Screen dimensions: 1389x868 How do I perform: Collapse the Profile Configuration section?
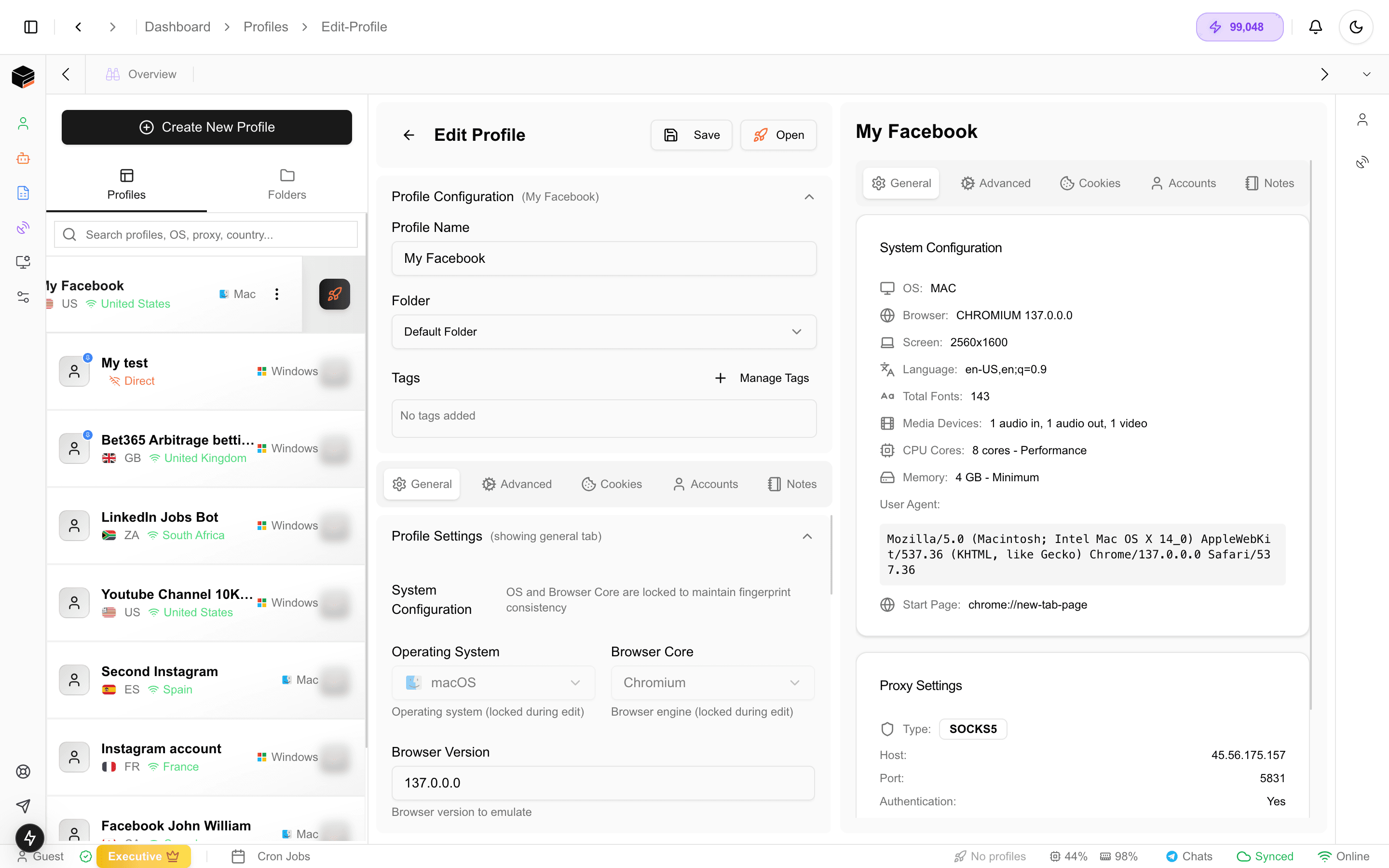(809, 197)
